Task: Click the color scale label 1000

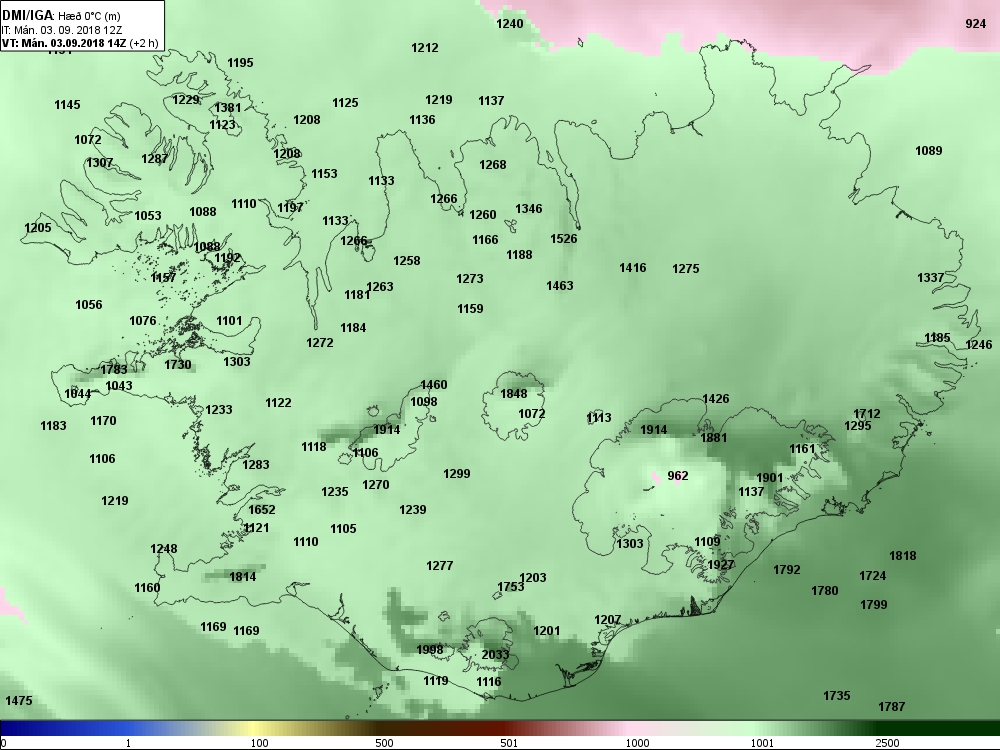Action: point(637,743)
